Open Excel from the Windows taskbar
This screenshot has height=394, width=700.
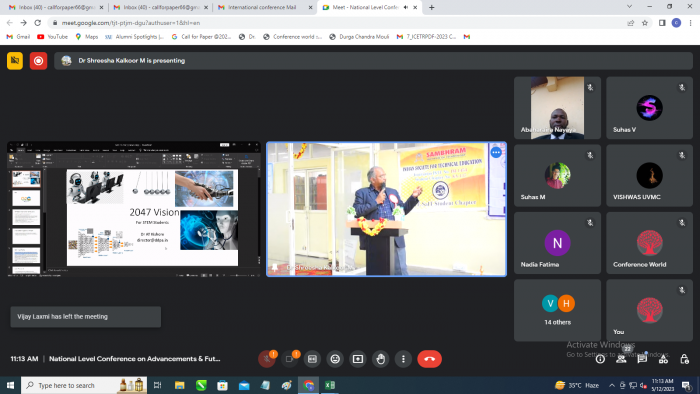tap(330, 385)
